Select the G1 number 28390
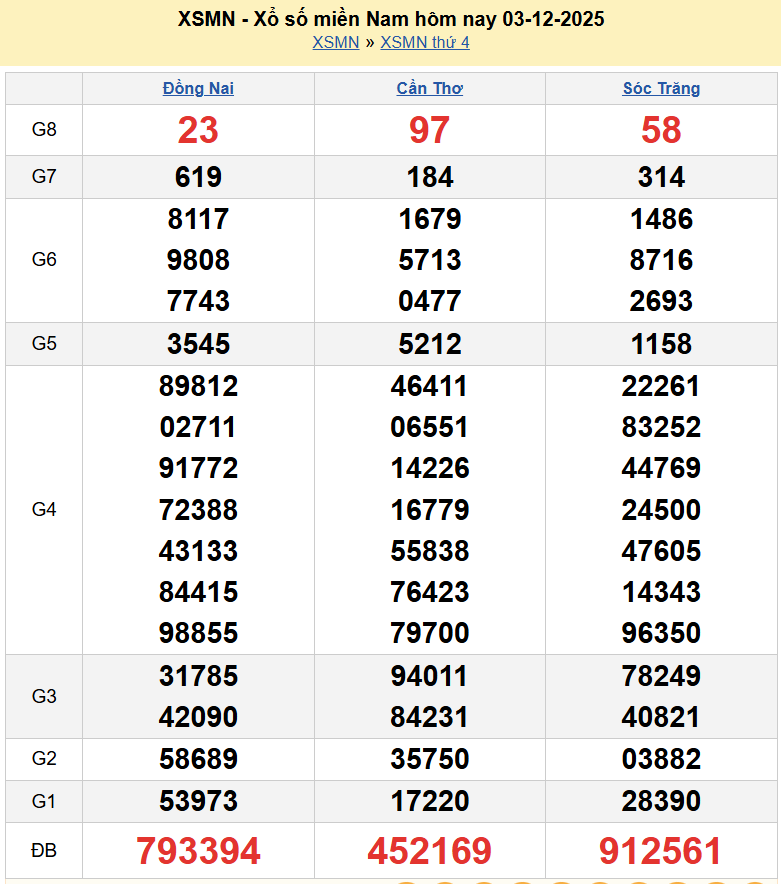Screen dimensions: 781x884 [661, 801]
